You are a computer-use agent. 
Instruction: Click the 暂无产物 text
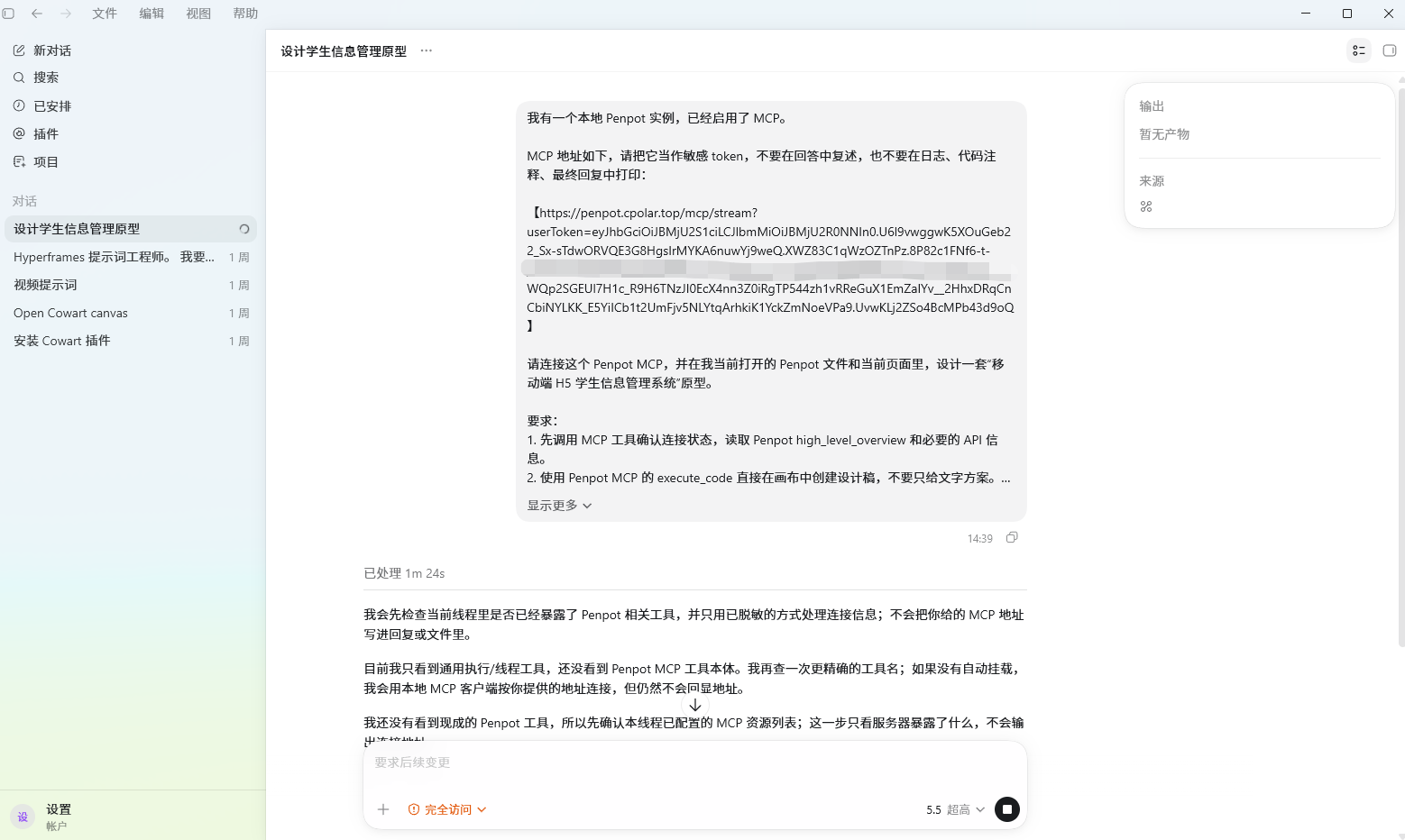tap(1164, 134)
